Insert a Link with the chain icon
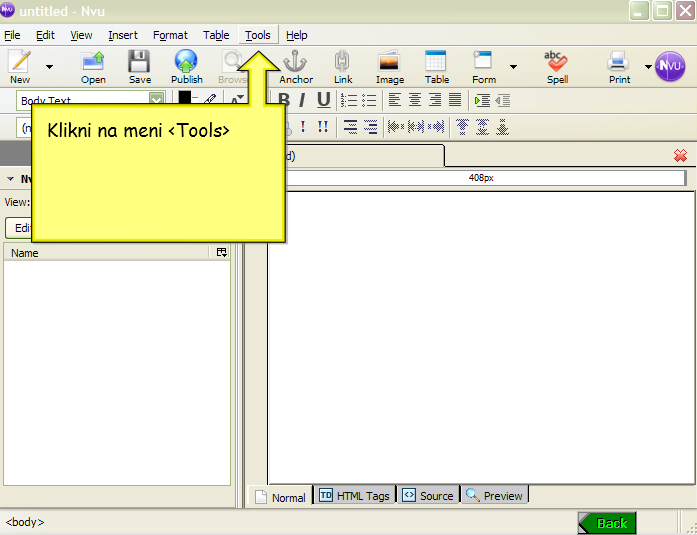Image resolution: width=697 pixels, height=535 pixels. [343, 66]
